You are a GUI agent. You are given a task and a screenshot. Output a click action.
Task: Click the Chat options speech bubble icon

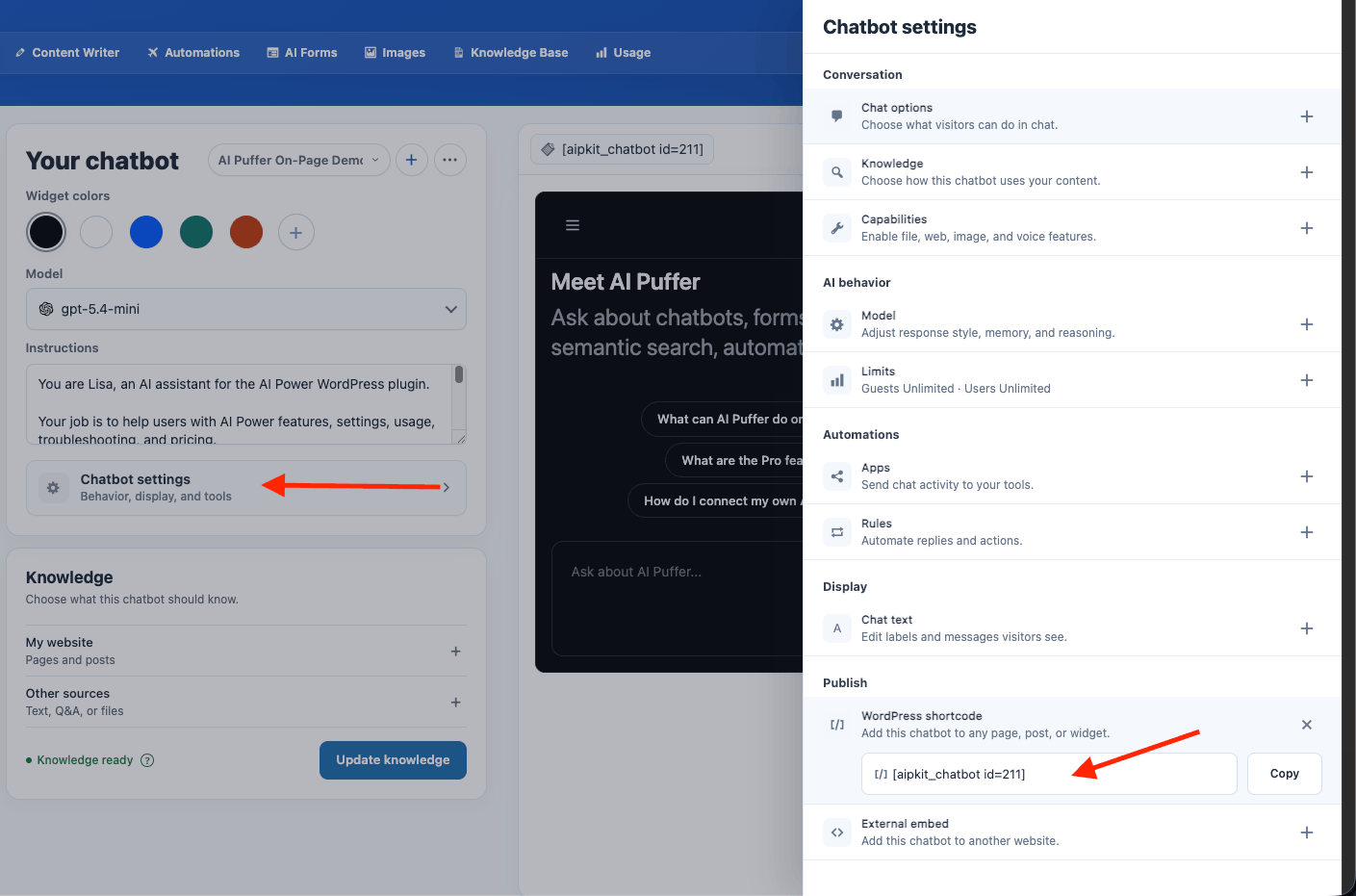[x=837, y=116]
